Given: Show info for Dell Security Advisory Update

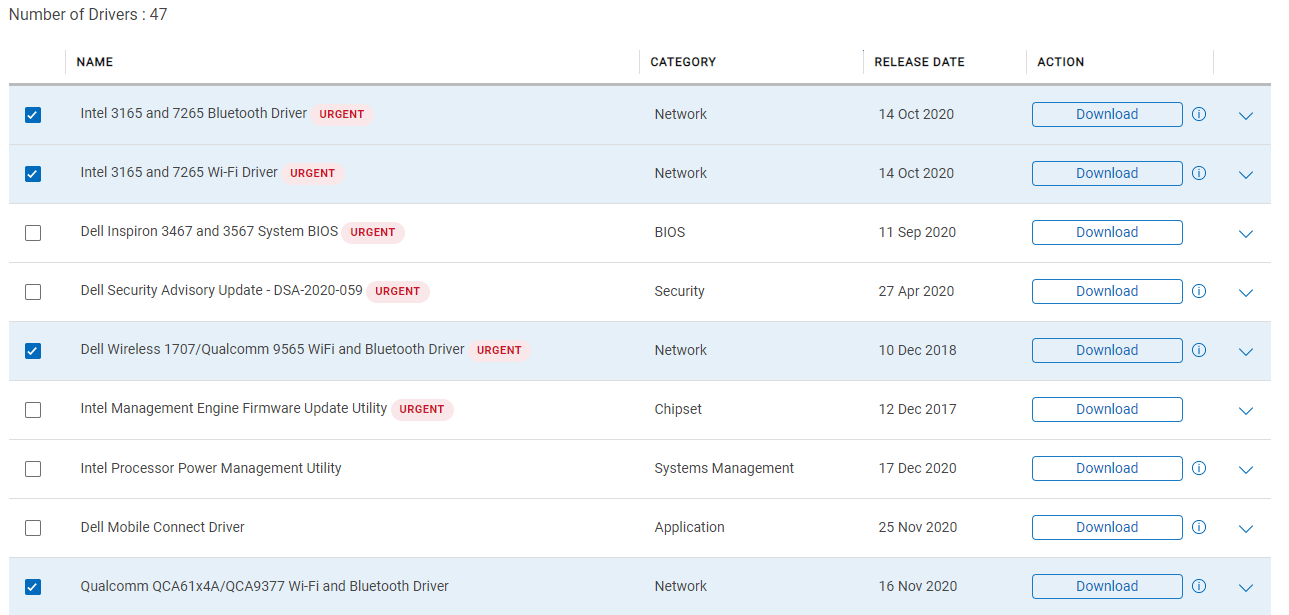Looking at the screenshot, I should coord(1199,291).
